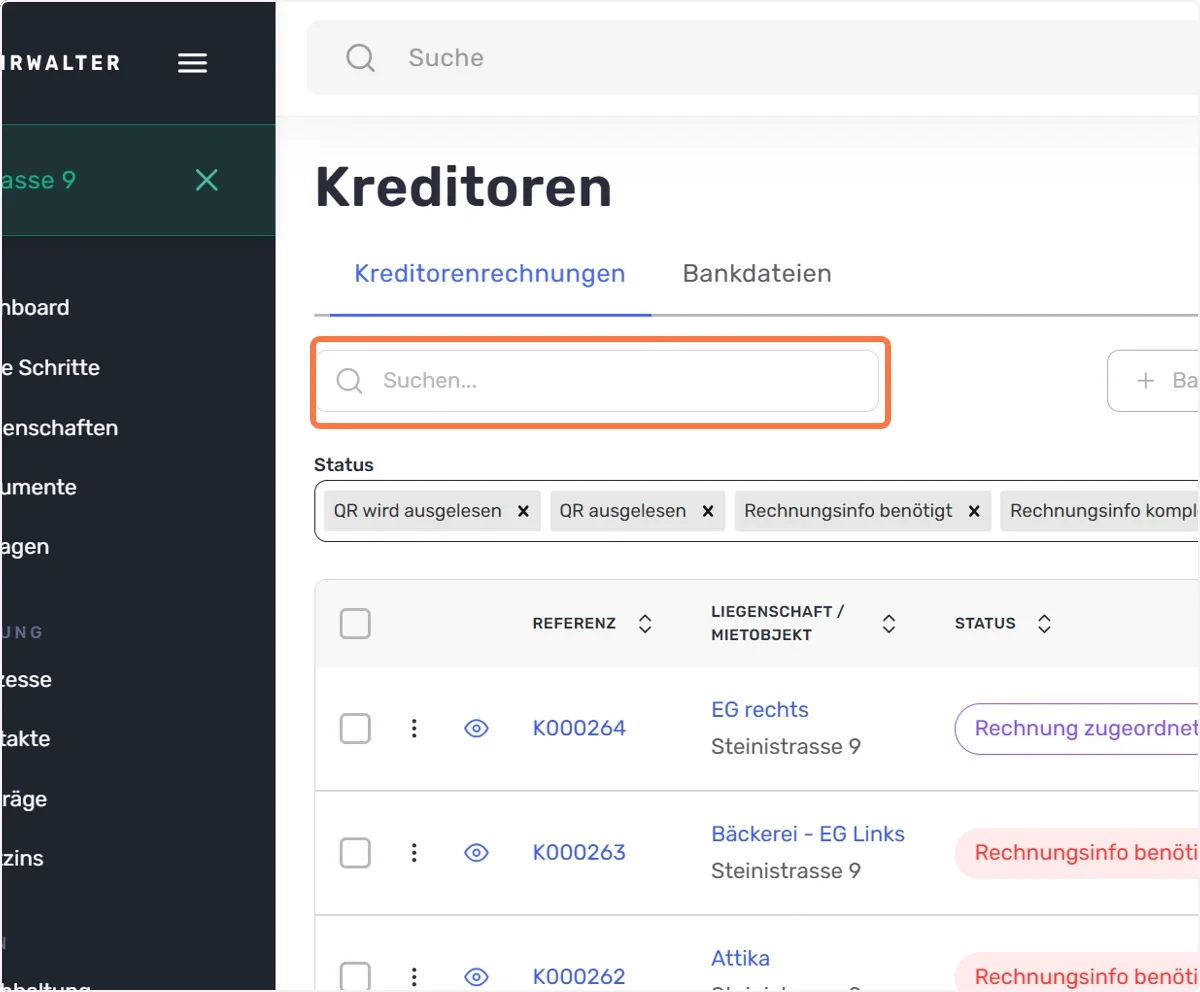Focus the global Suche field at top
Image resolution: width=1200 pixels, height=992 pixels.
pos(752,58)
